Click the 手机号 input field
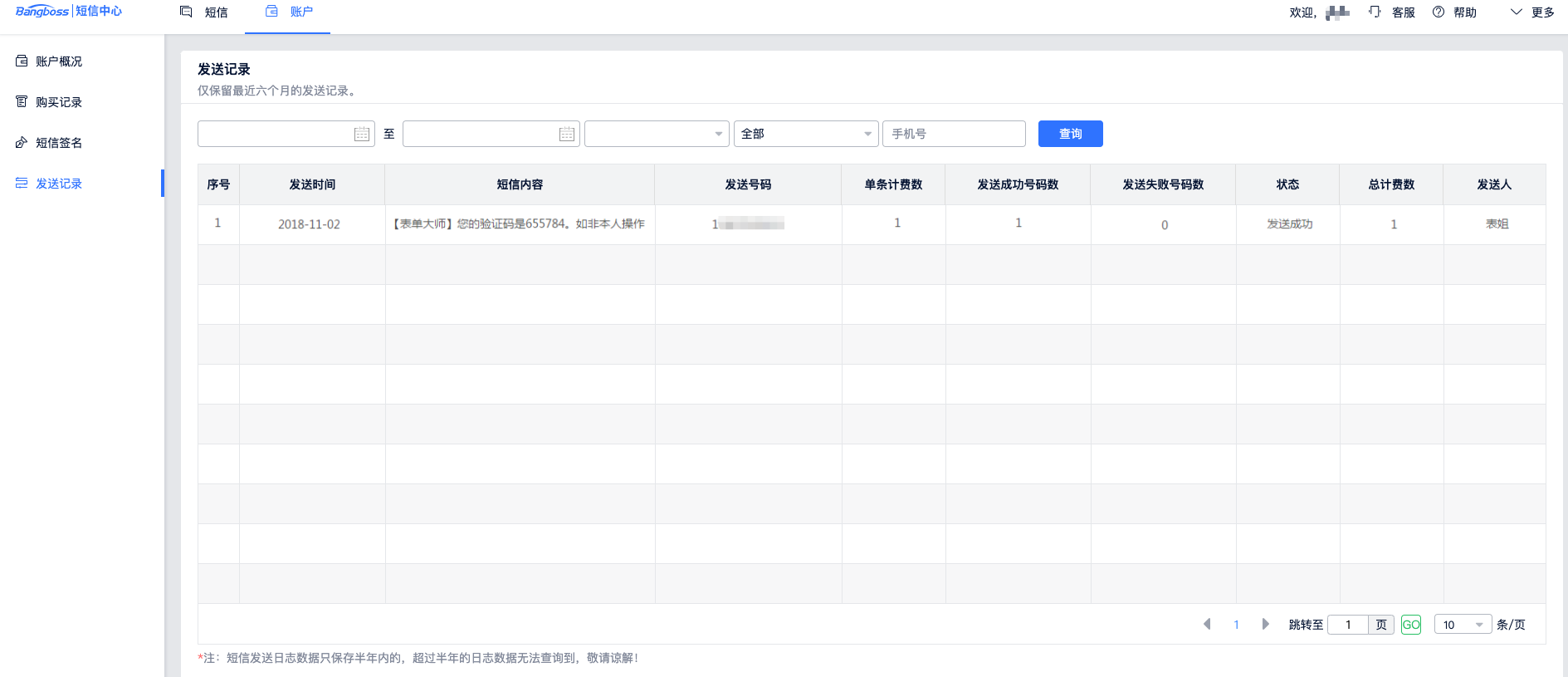The width and height of the screenshot is (1568, 677). click(x=953, y=134)
